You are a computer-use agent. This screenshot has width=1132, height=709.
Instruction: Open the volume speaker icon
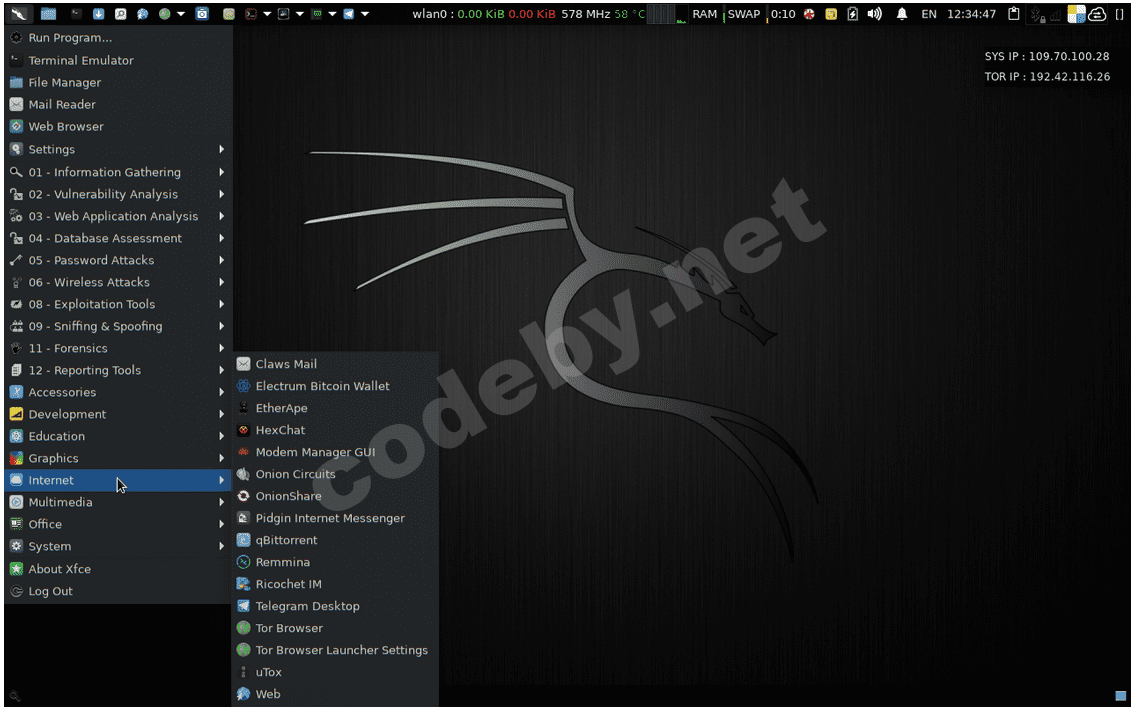click(x=874, y=14)
